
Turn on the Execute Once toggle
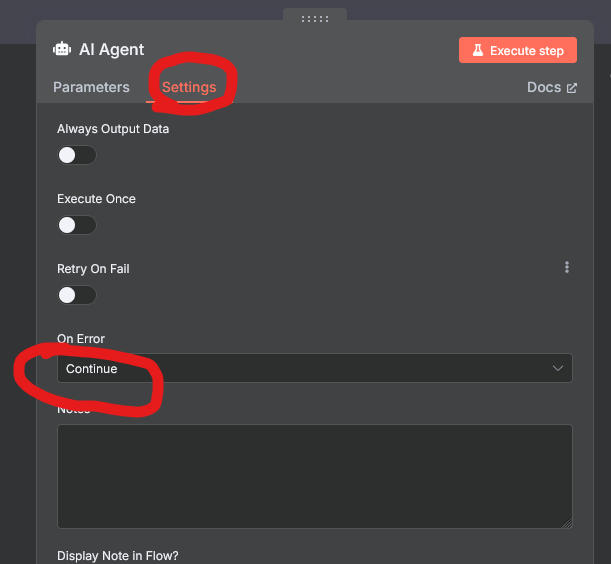pos(77,225)
